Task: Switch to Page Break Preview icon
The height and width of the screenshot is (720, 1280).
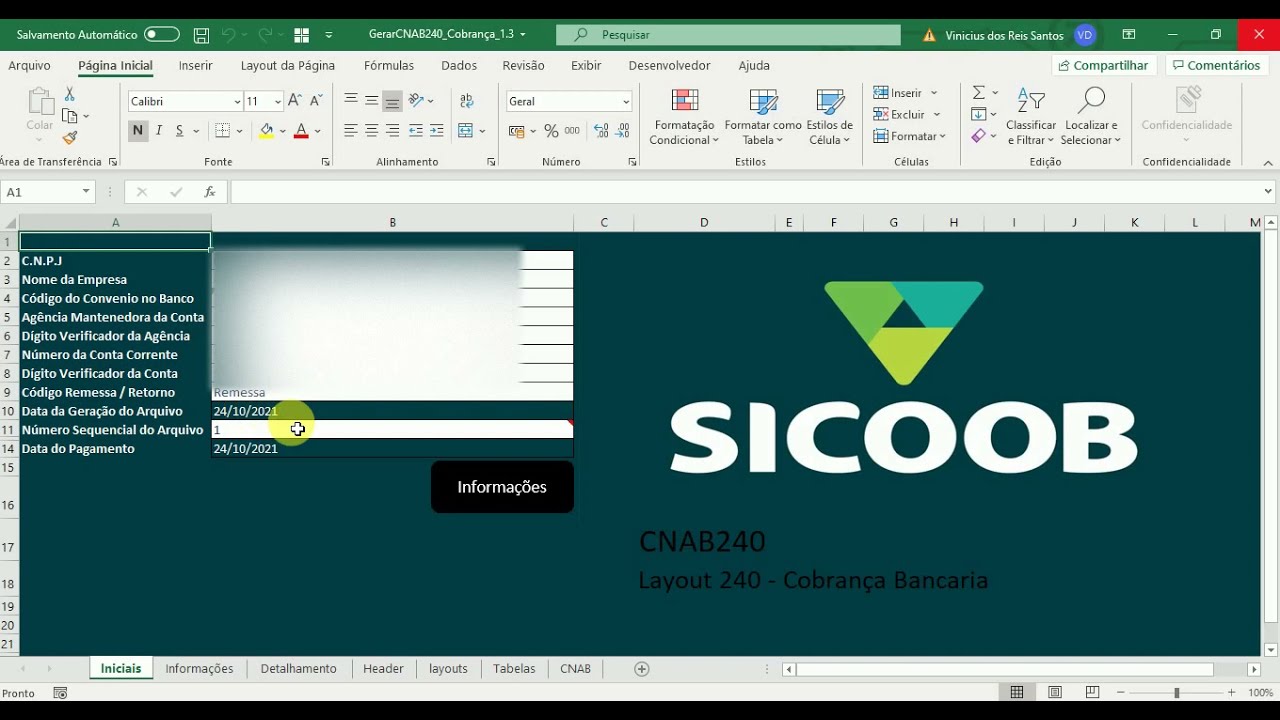Action: [1092, 692]
